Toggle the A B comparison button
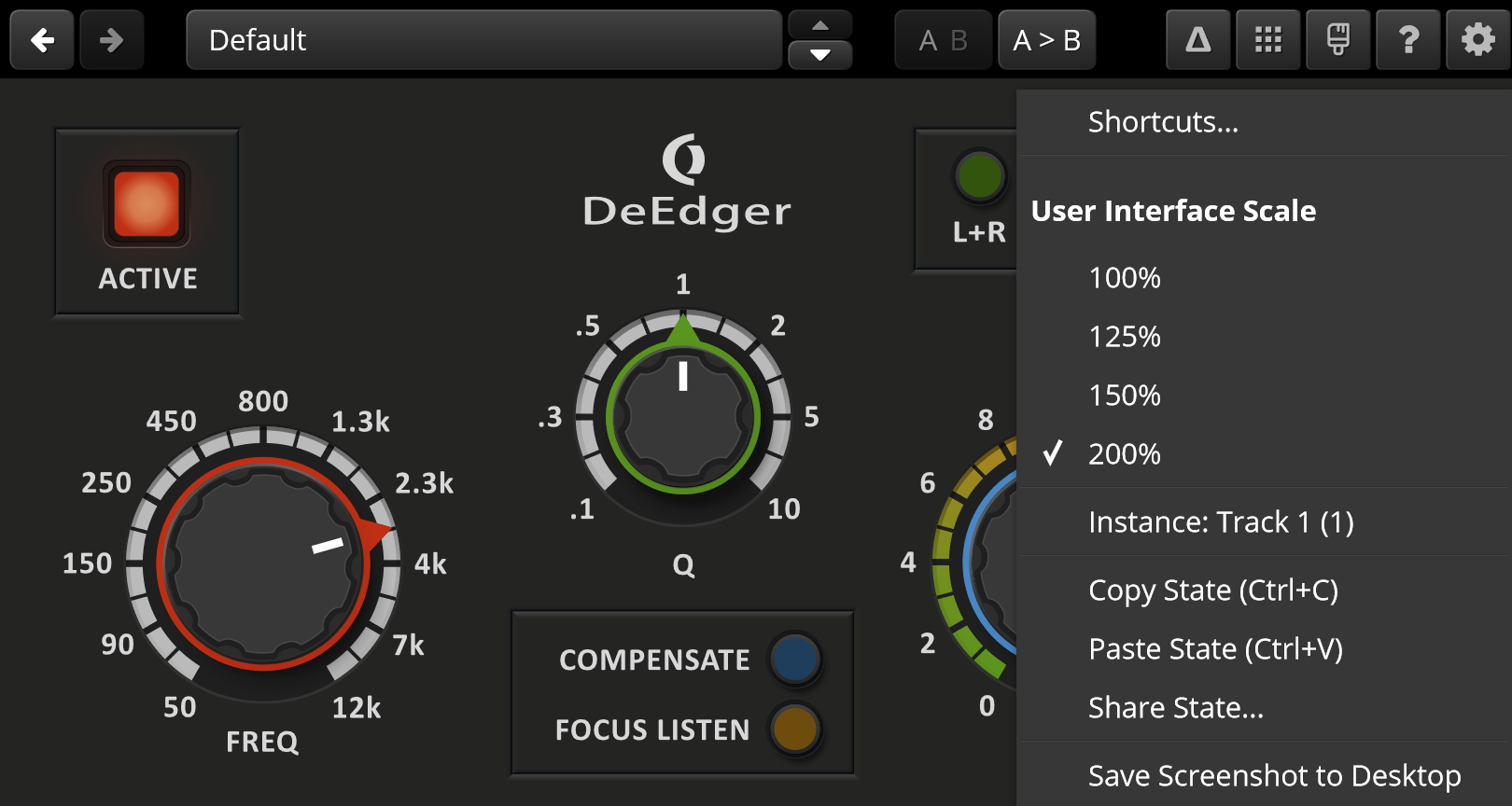The image size is (1512, 806). coord(944,40)
